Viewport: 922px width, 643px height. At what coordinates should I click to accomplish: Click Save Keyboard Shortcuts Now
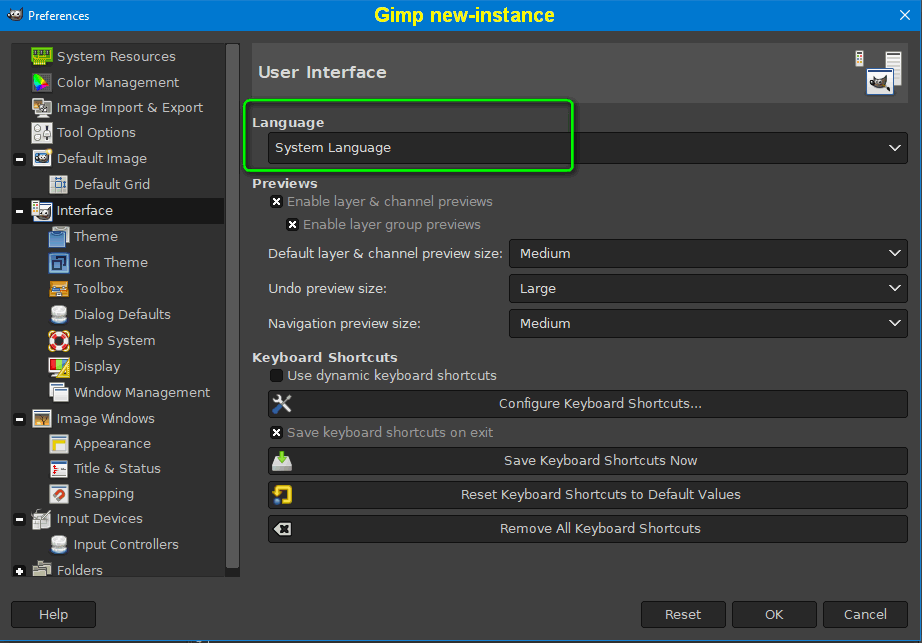coord(587,461)
